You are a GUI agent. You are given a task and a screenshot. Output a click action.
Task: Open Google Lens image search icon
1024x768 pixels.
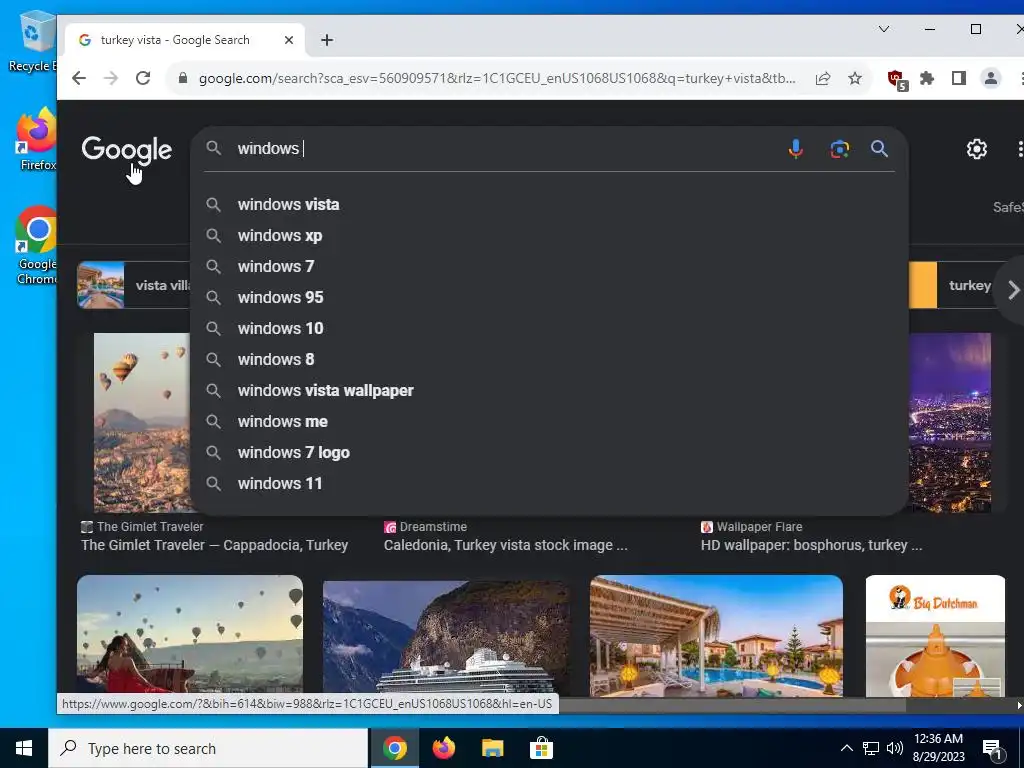839,149
